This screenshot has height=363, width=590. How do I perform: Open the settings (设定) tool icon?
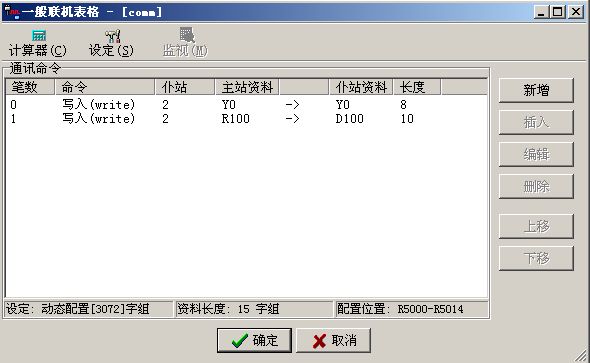tap(113, 36)
